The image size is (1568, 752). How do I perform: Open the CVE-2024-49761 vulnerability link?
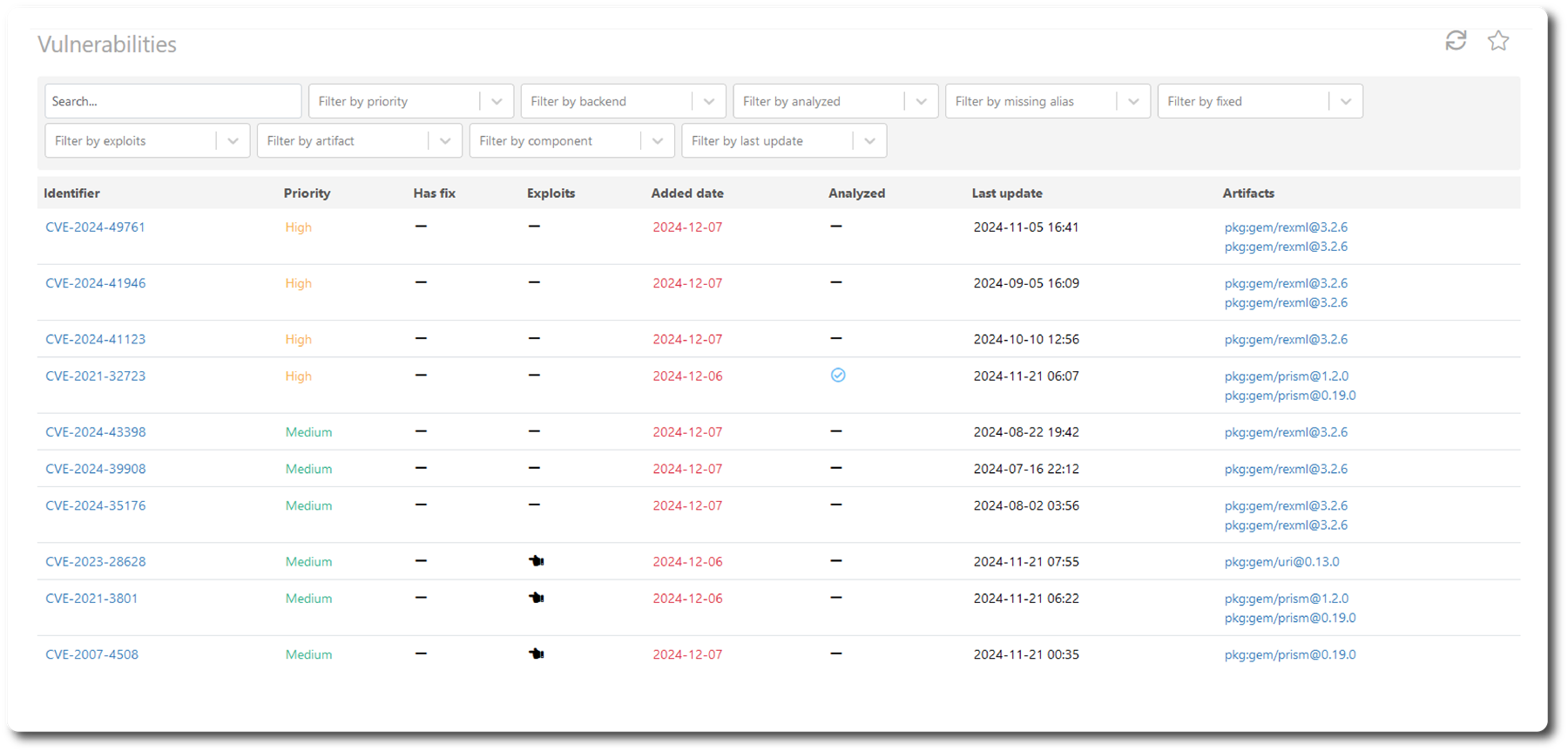pyautogui.click(x=95, y=227)
